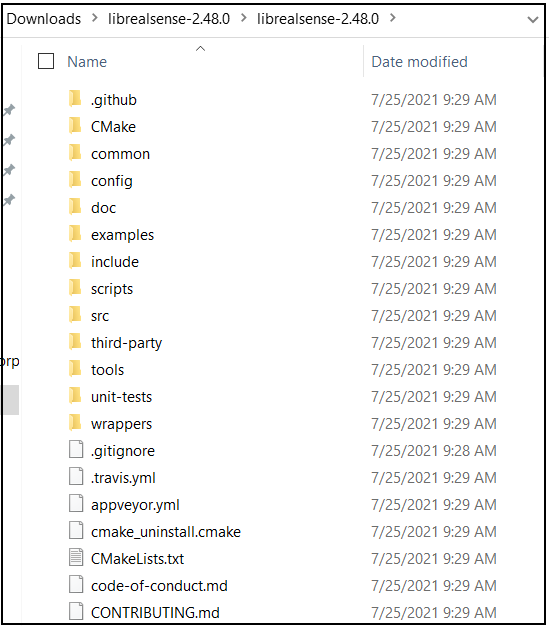
Task: Select the CMake folder icon
Action: click(75, 126)
